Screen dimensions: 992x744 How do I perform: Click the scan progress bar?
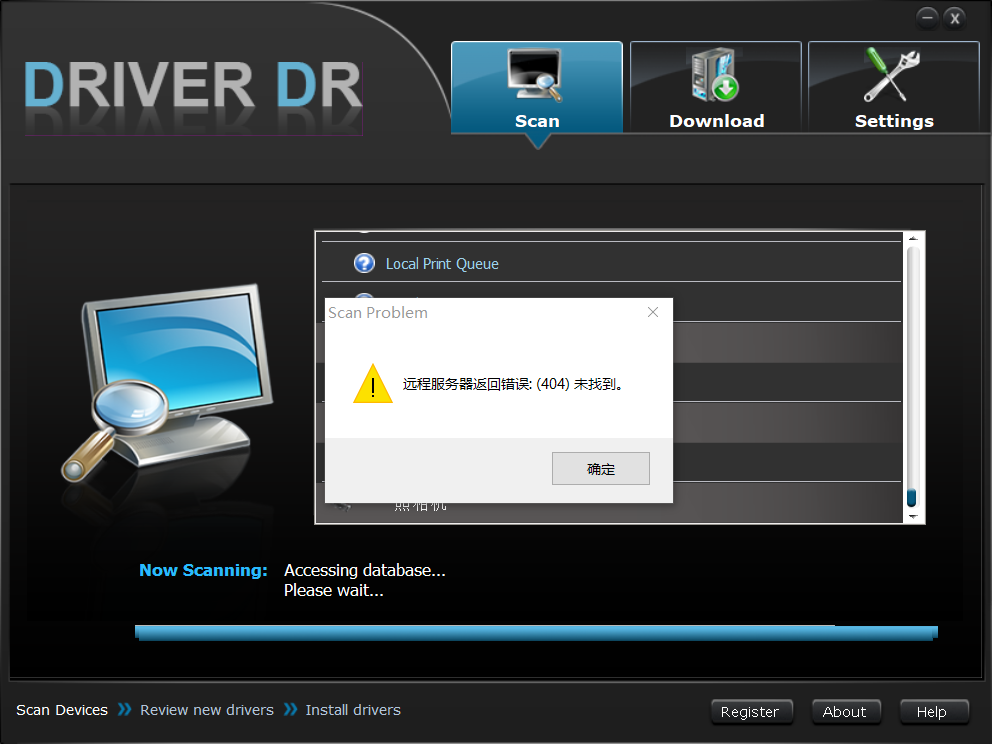pos(536,633)
